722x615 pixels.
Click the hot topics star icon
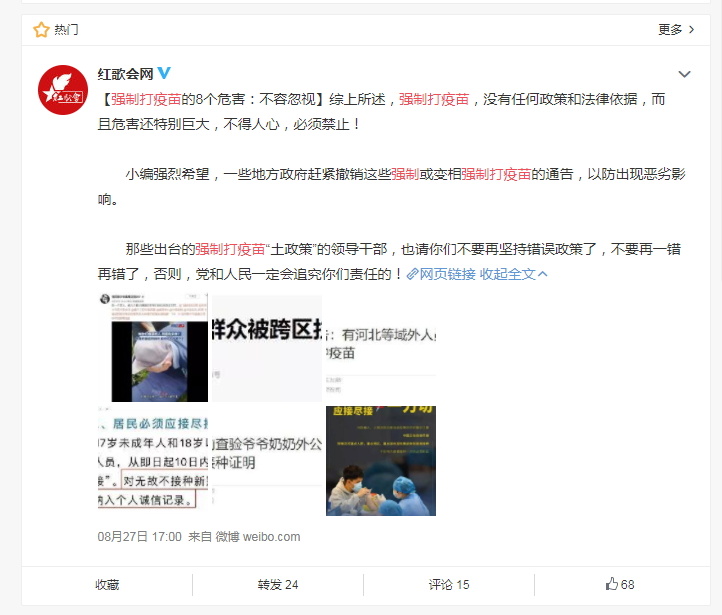pyautogui.click(x=41, y=30)
